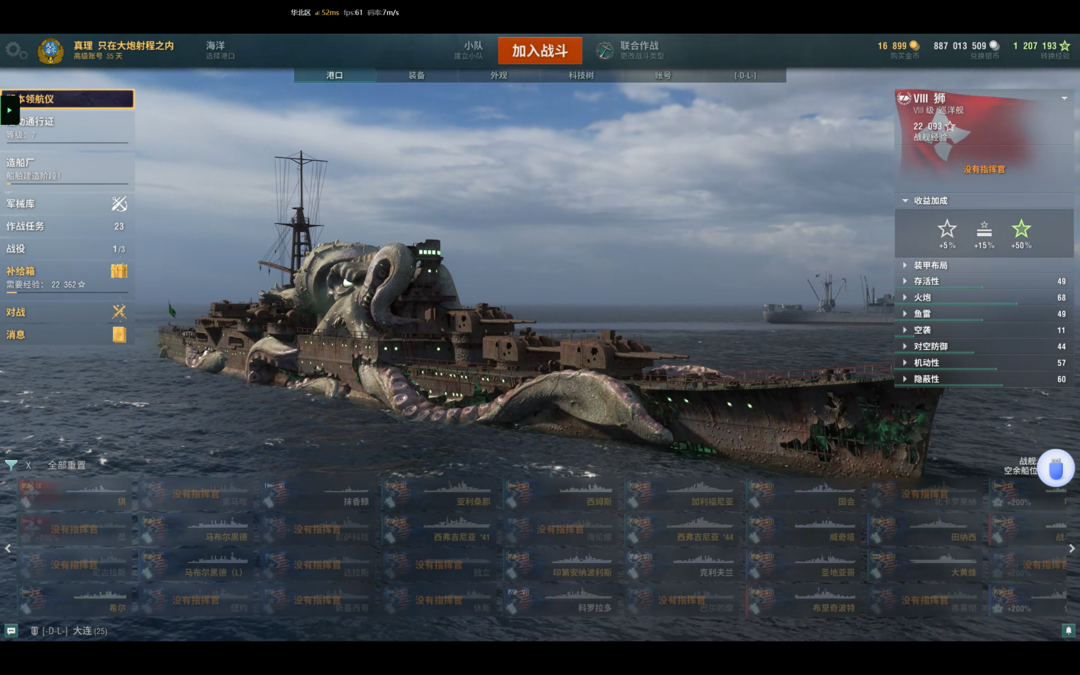The image size is (1080, 675).
Task: Open the 战役 campaigns entry
Action: (67, 249)
